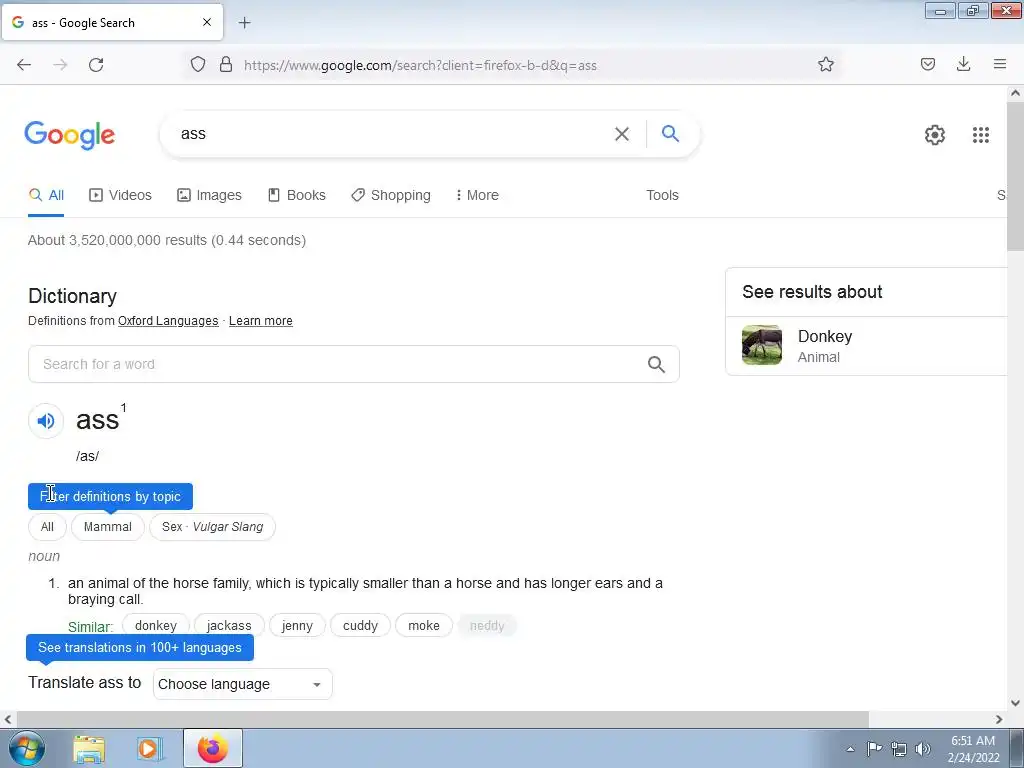
Task: Click into the main Google search box
Action: (x=392, y=134)
